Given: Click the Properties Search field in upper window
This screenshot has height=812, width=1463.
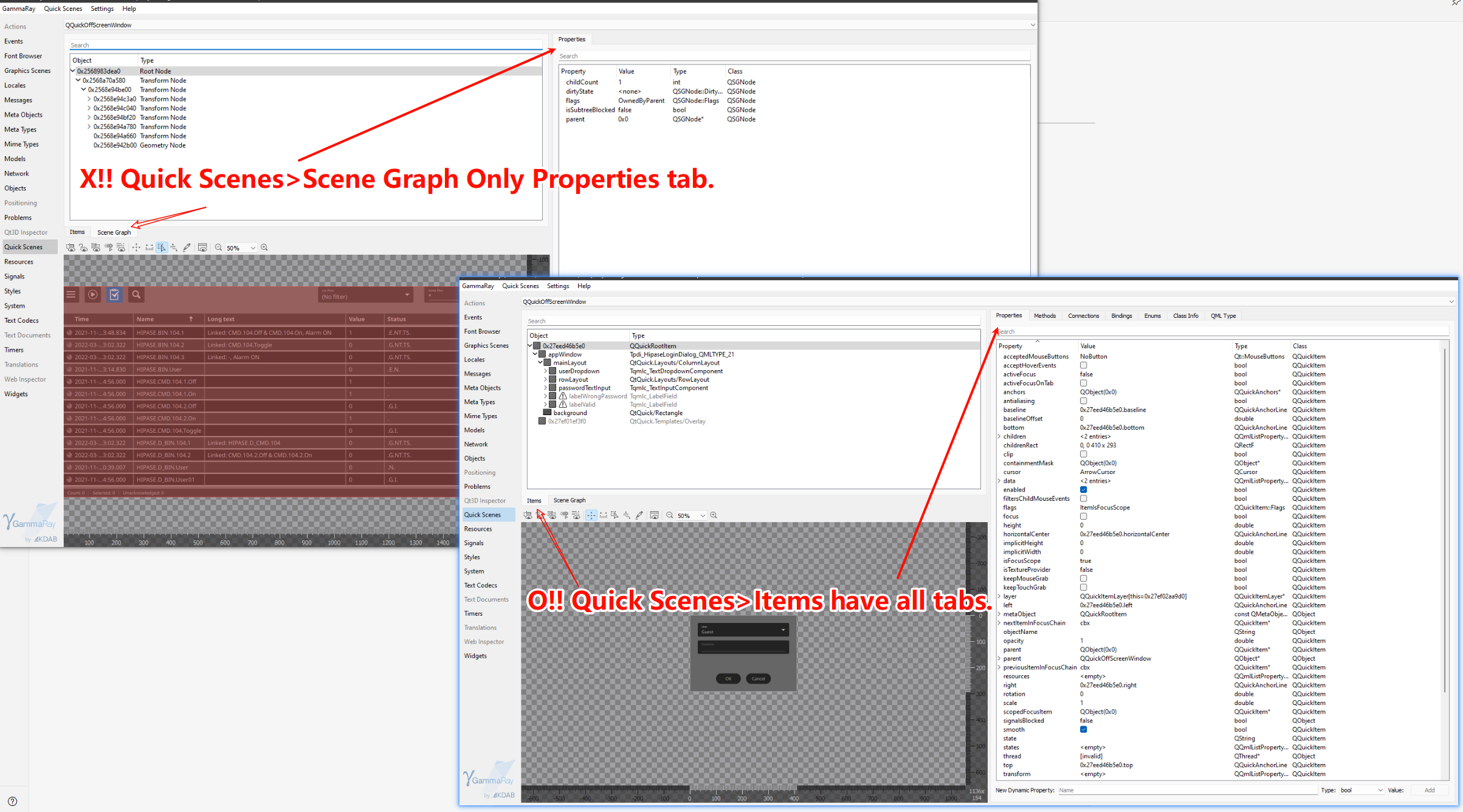Looking at the screenshot, I should tap(794, 56).
